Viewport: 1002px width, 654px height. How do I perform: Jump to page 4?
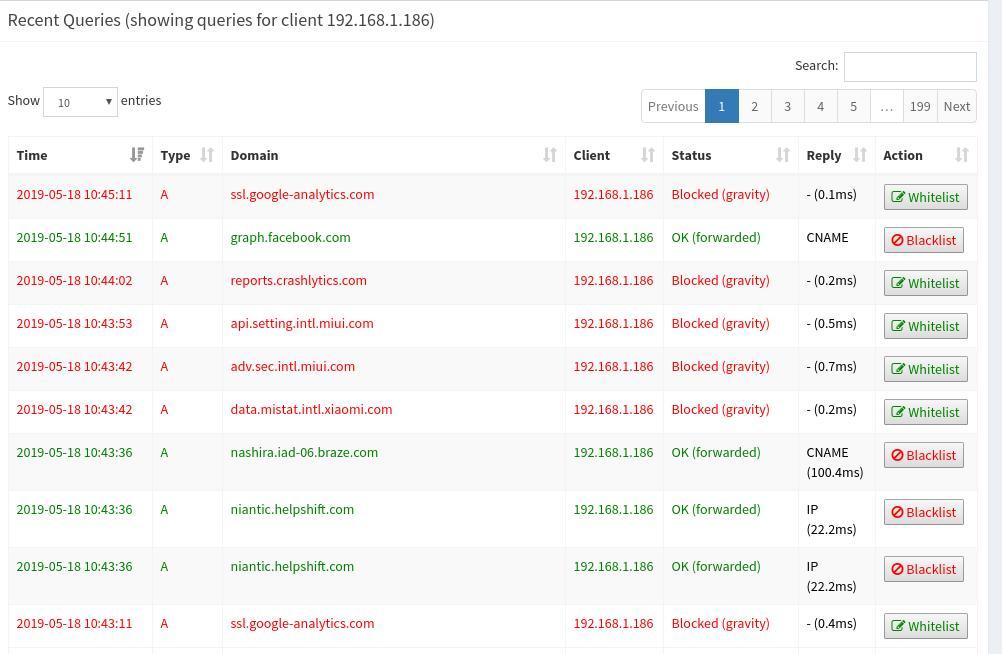tap(821, 106)
